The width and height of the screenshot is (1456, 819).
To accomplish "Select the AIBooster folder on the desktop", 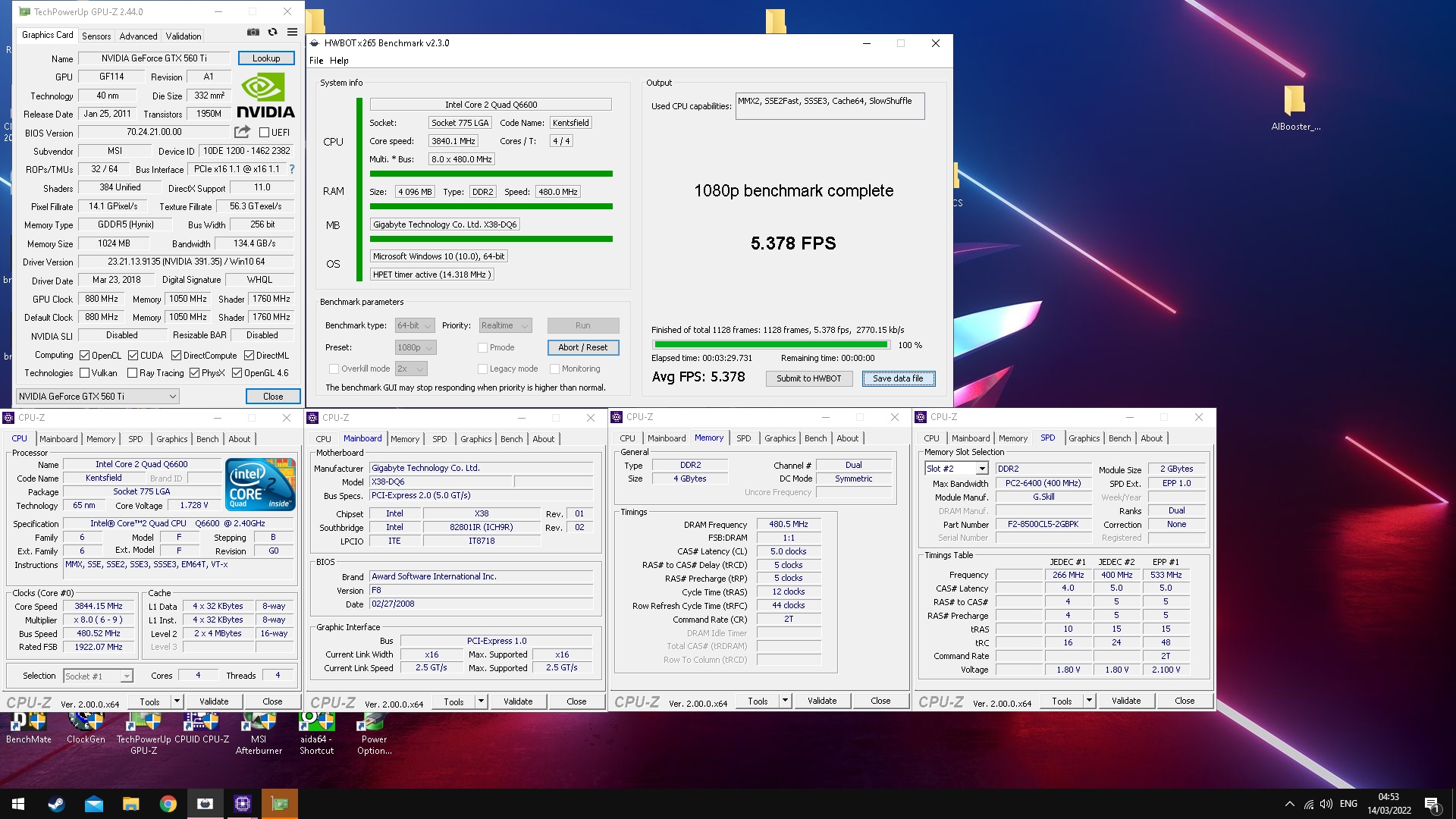I will point(1295,108).
